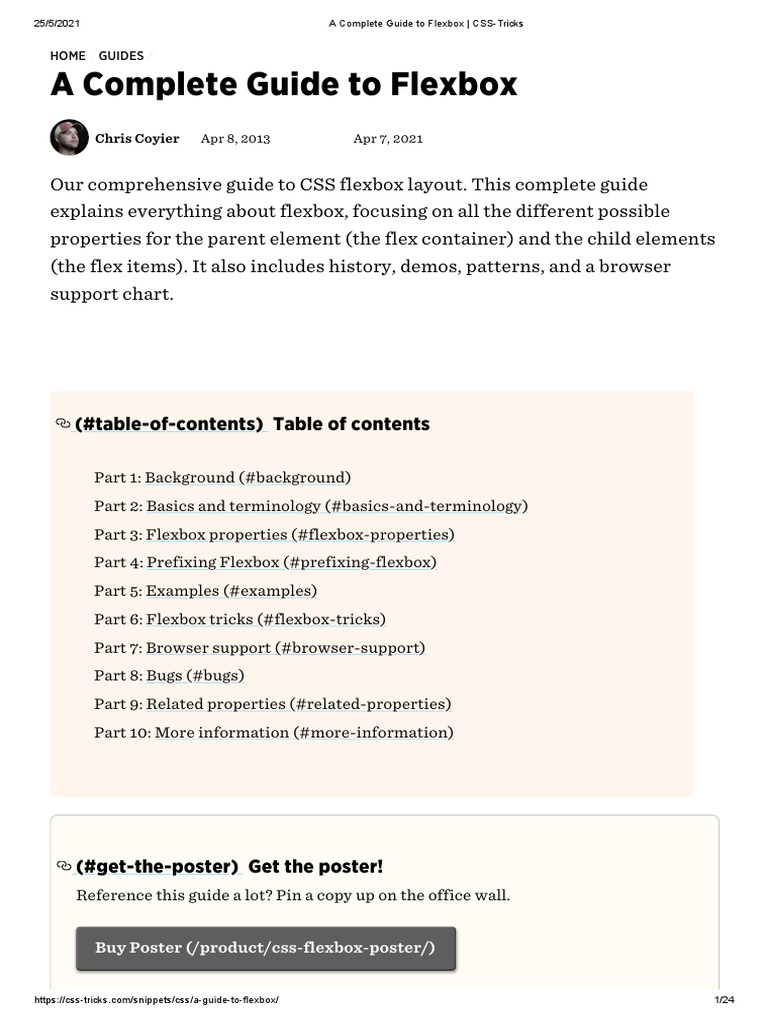Open the Chris Coyier author link
This screenshot has width=768, height=1024.
coord(137,139)
